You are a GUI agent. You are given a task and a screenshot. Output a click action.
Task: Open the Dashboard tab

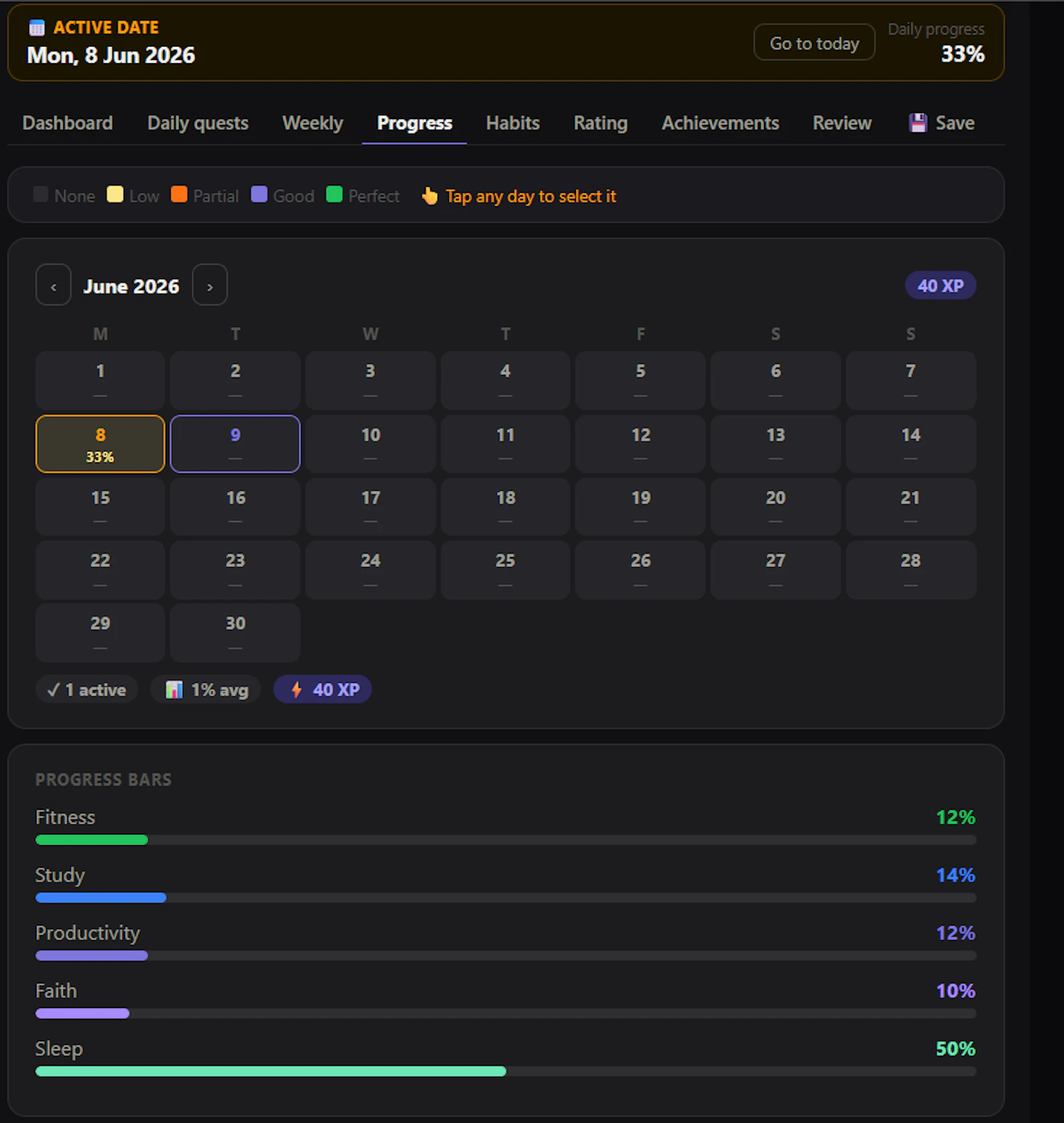coord(67,123)
